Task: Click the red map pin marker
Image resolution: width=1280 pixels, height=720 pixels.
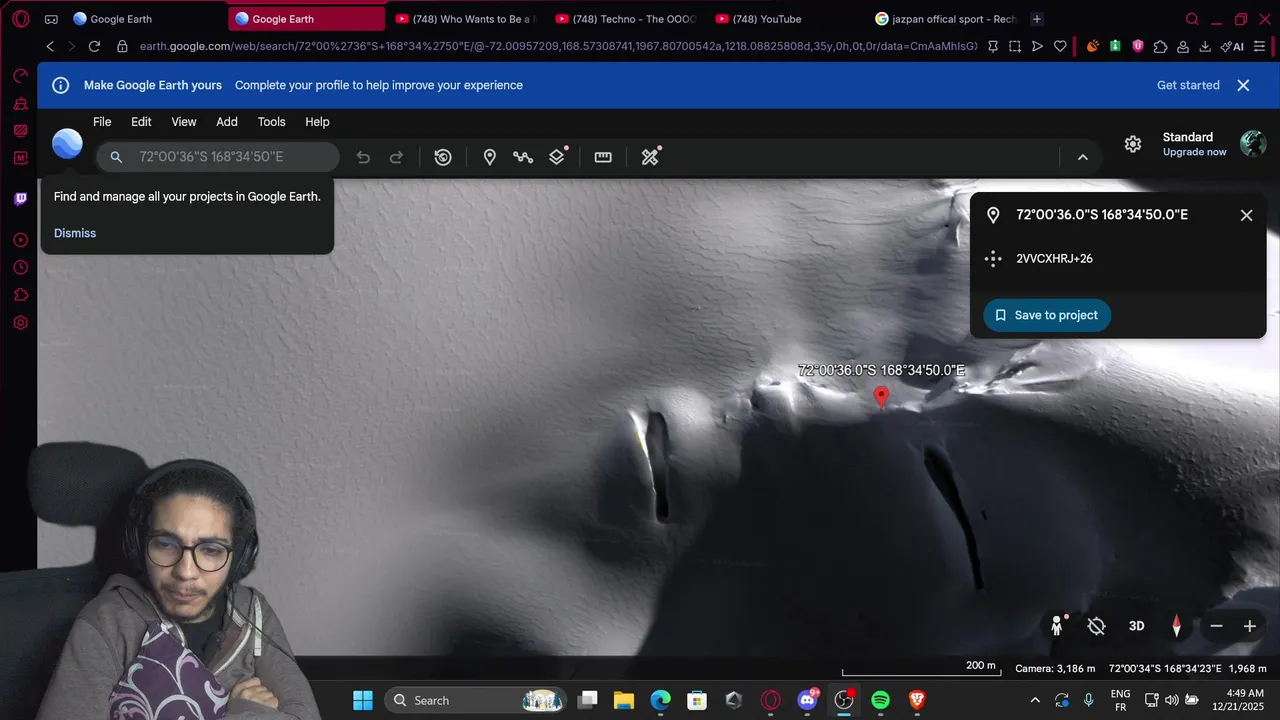Action: (x=881, y=397)
